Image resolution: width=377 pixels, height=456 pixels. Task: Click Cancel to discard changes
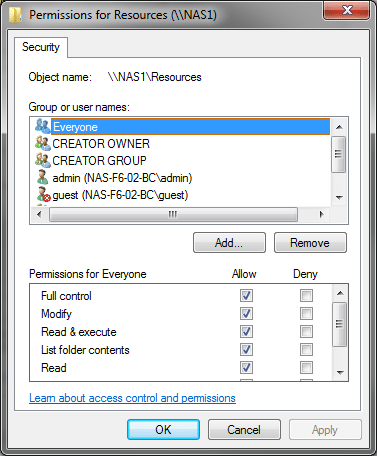pos(244,430)
